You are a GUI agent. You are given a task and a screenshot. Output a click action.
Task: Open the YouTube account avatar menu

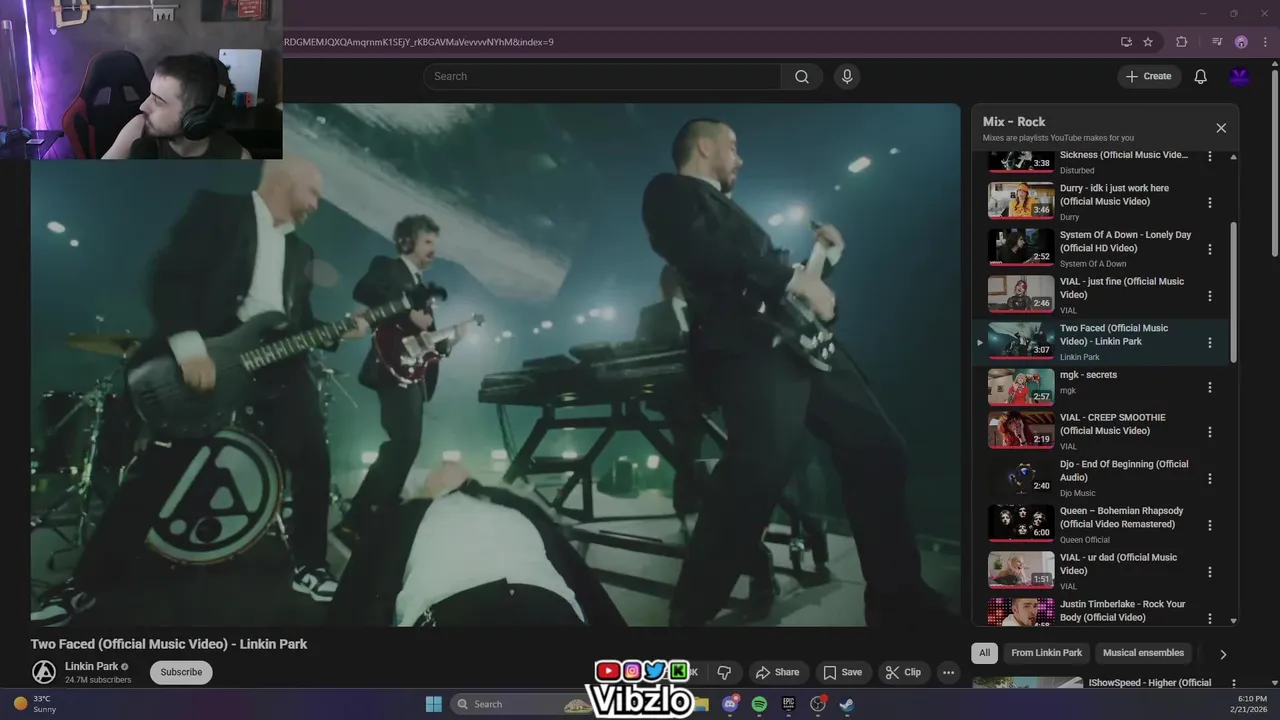coord(1240,77)
